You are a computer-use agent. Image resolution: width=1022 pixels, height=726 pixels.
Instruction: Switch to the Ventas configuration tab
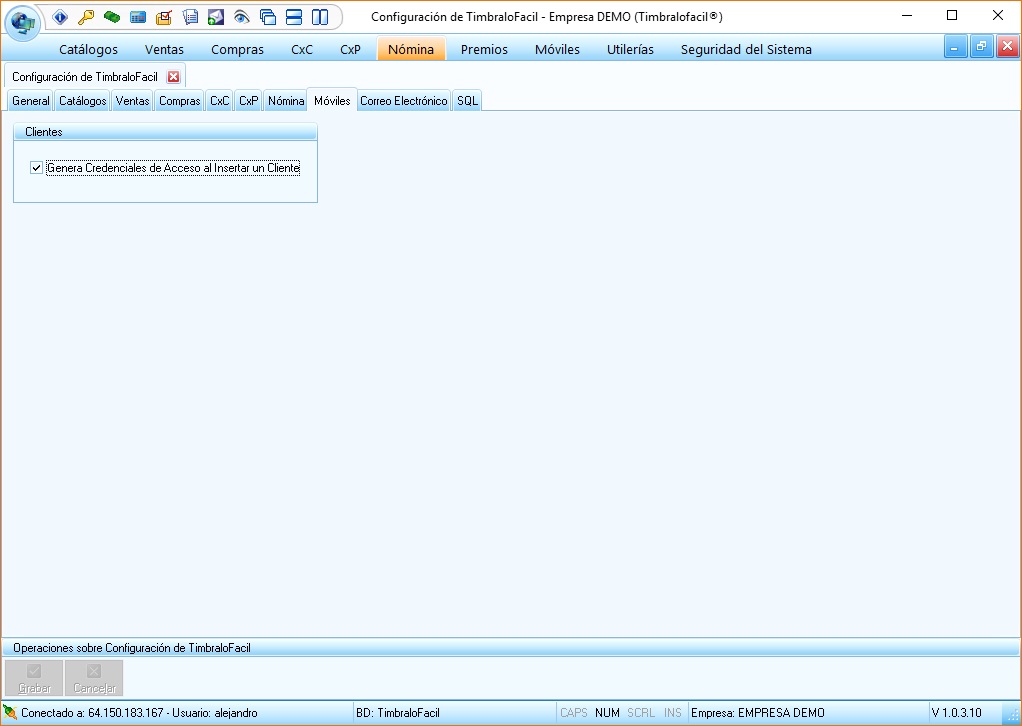coord(132,101)
